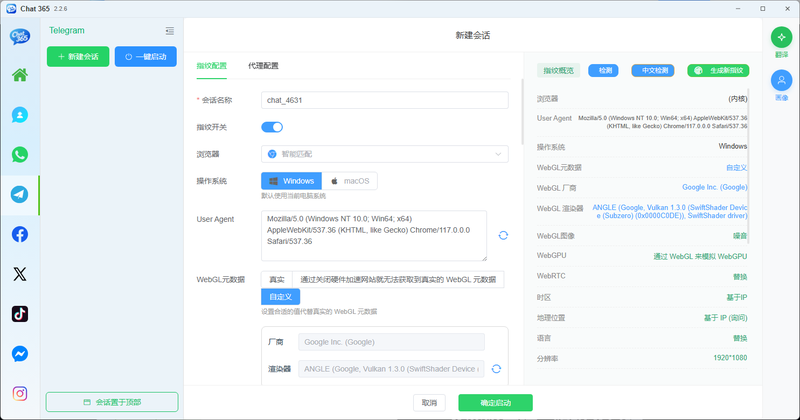
Task: Open the translation (翻译) tool icon
Action: (x=781, y=37)
